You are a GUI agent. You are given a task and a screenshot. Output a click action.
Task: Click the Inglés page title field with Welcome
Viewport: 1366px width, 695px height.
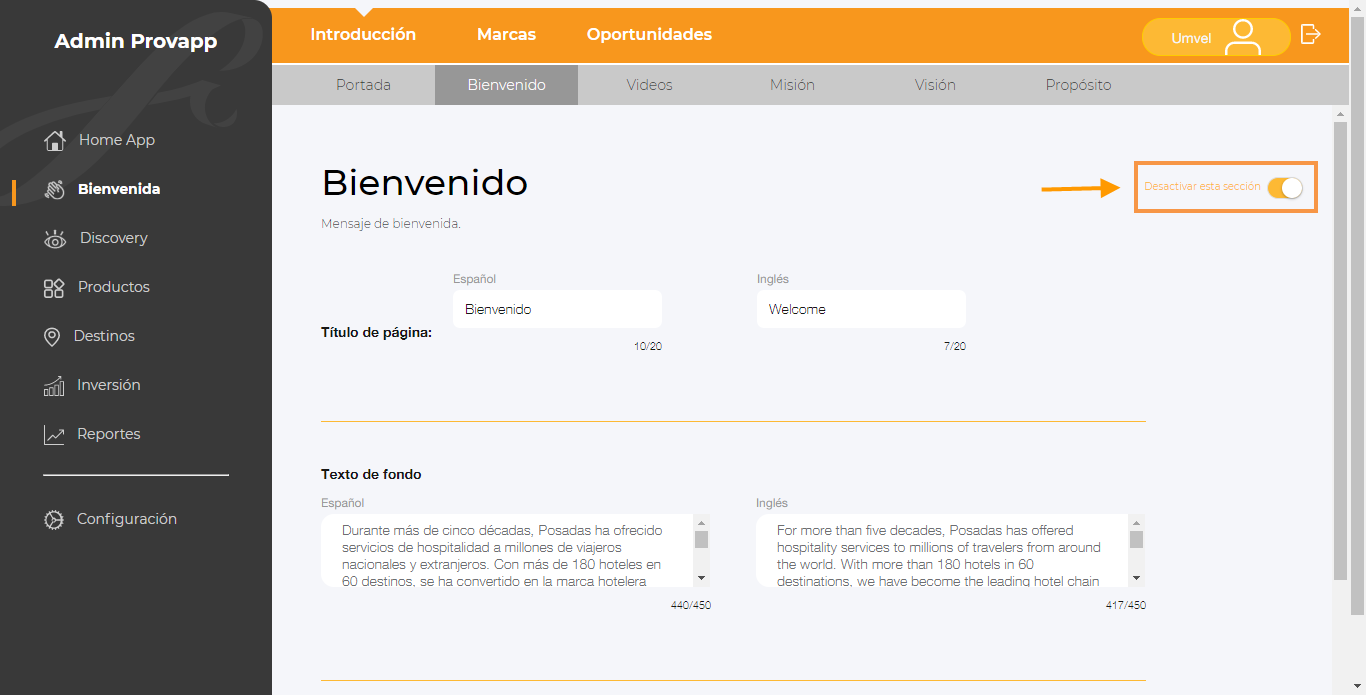coord(861,309)
